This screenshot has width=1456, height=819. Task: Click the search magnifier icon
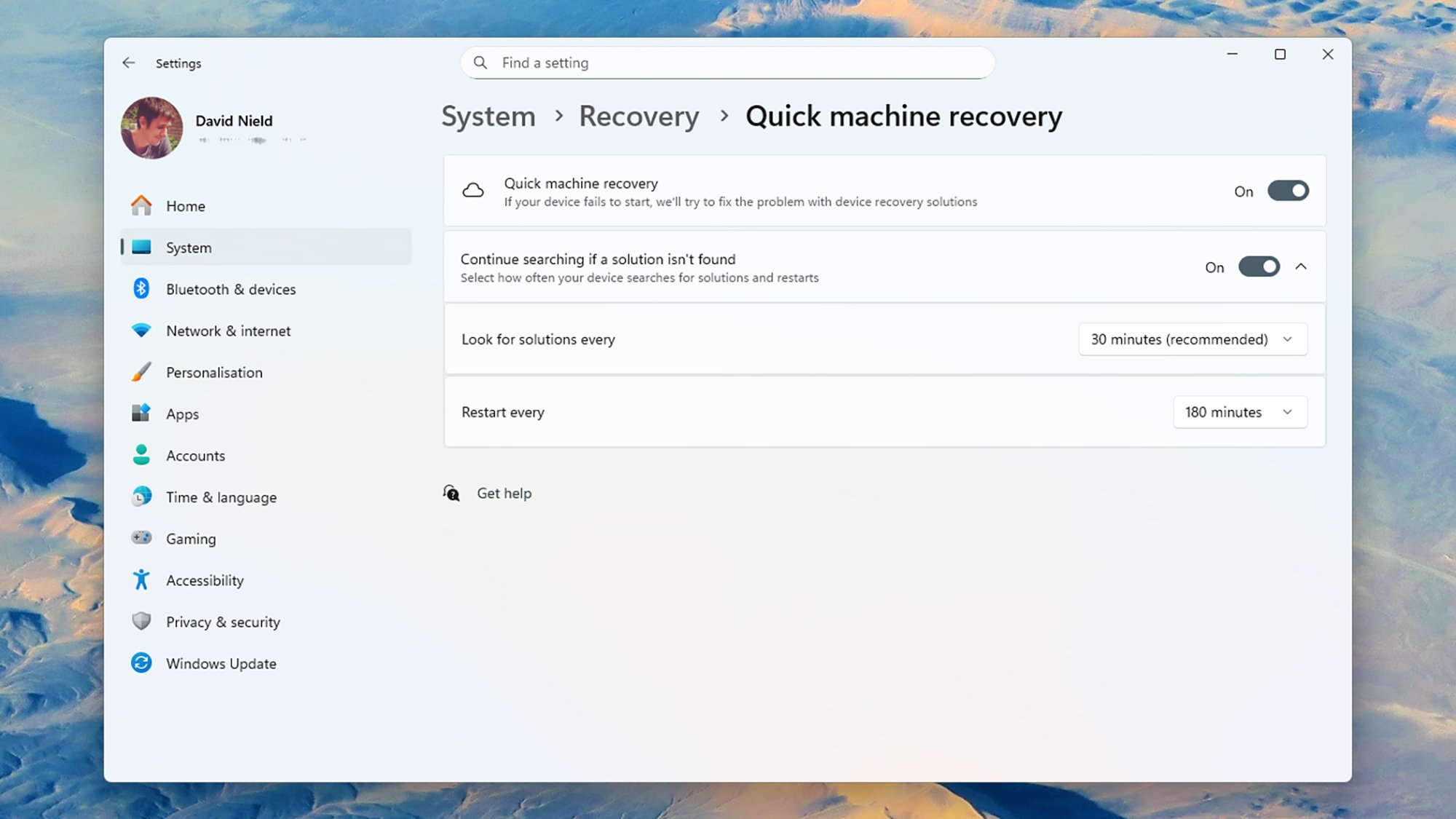(x=480, y=63)
